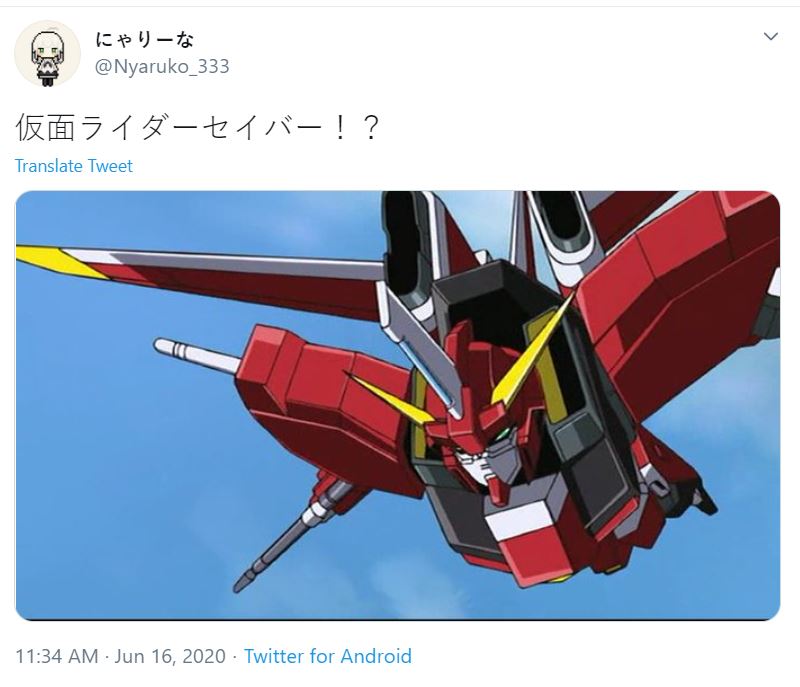Image resolution: width=800 pixels, height=687 pixels.
Task: Open the にゃりーな display name profile
Action: (144, 39)
